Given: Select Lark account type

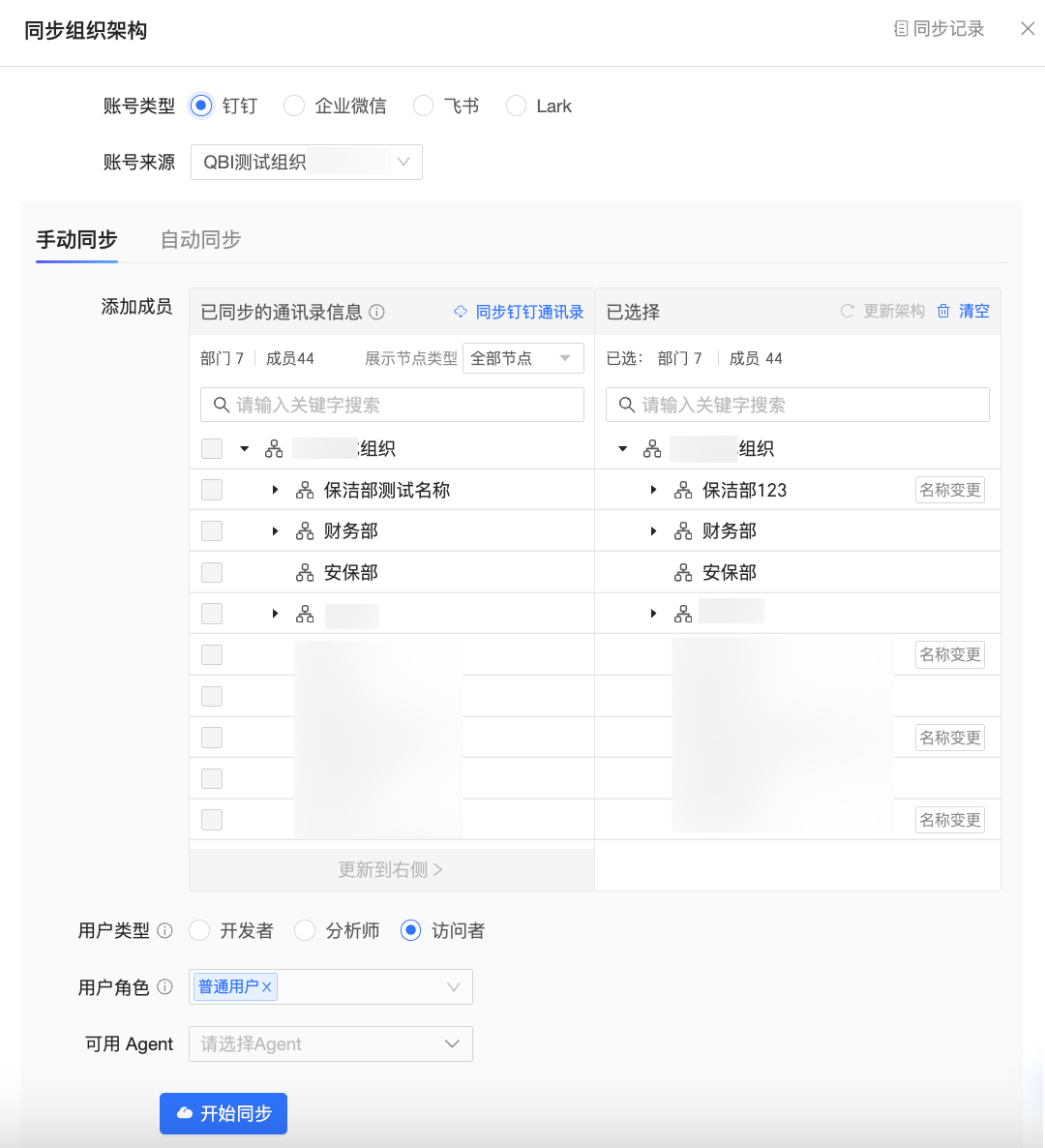Looking at the screenshot, I should [x=516, y=106].
